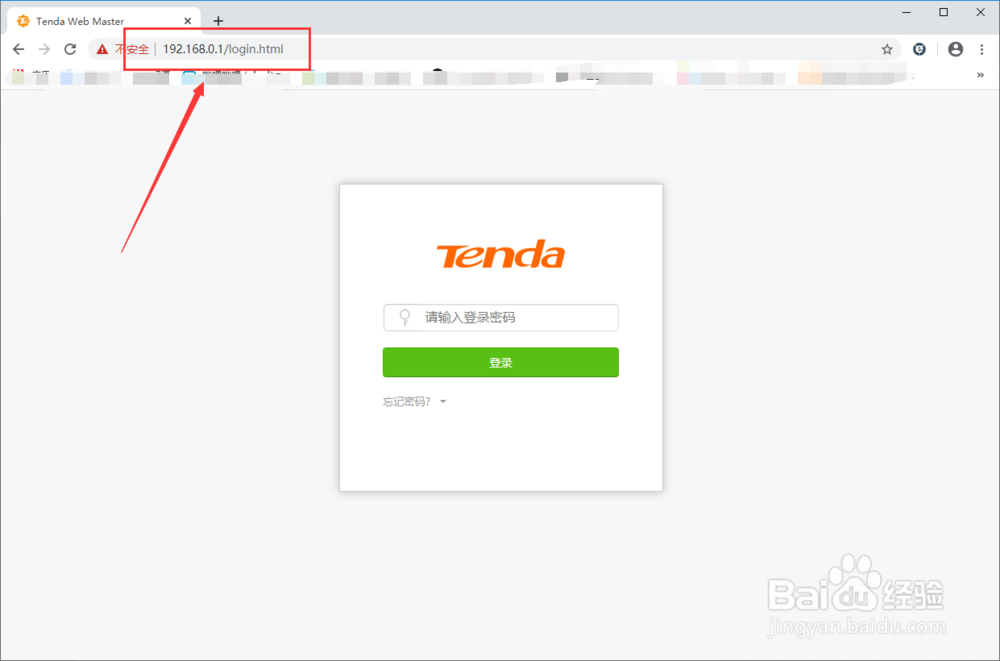The image size is (1000, 661).
Task: Click the browser back arrow
Action: pos(18,49)
